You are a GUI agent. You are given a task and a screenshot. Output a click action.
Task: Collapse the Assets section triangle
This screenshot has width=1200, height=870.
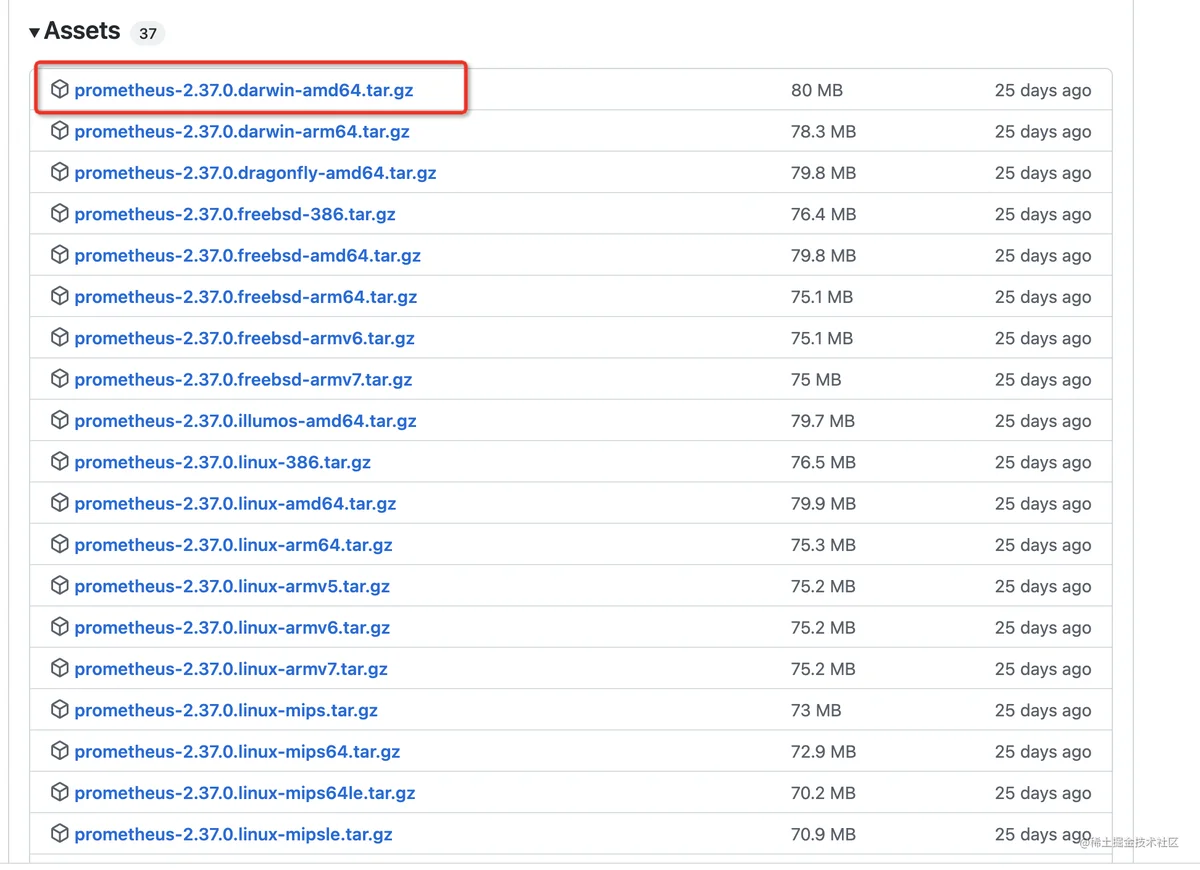[35, 32]
